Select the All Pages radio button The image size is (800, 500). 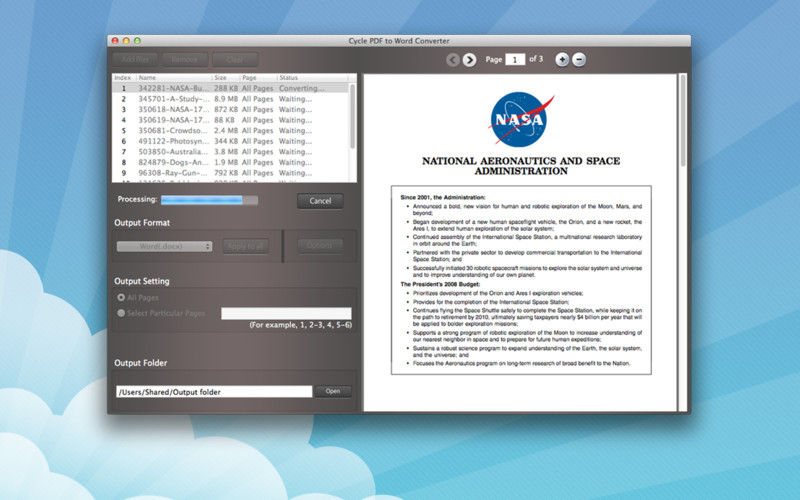121,297
